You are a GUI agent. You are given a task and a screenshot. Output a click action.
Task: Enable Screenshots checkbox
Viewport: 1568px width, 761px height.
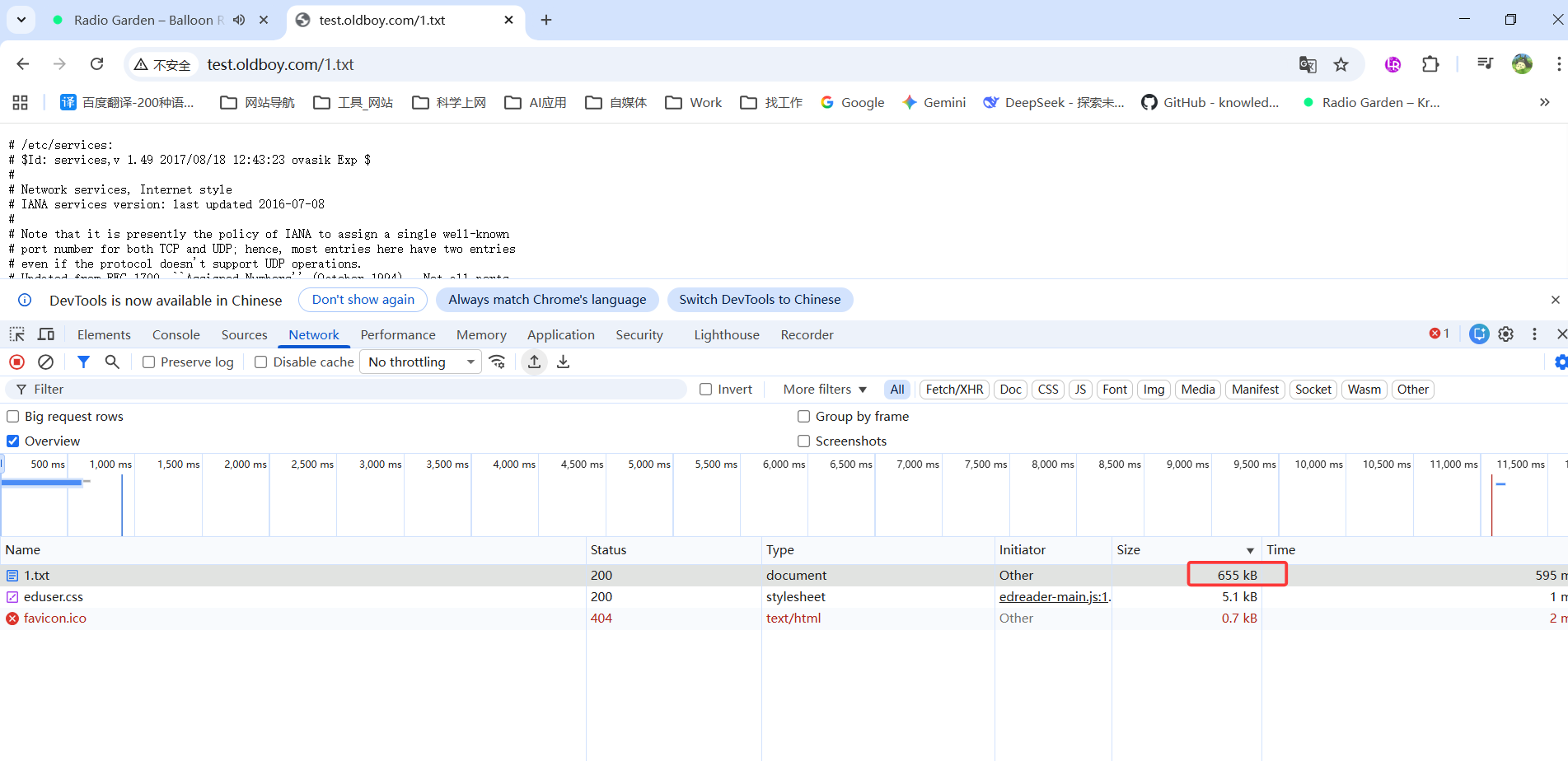[804, 441]
